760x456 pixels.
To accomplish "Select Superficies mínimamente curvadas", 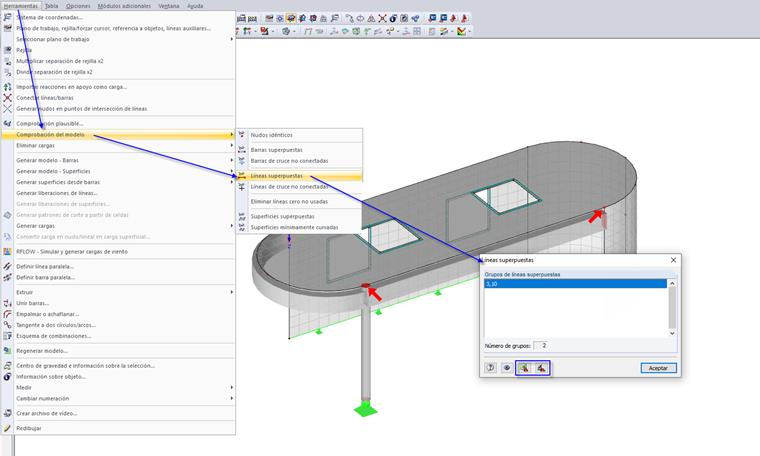I will click(299, 227).
